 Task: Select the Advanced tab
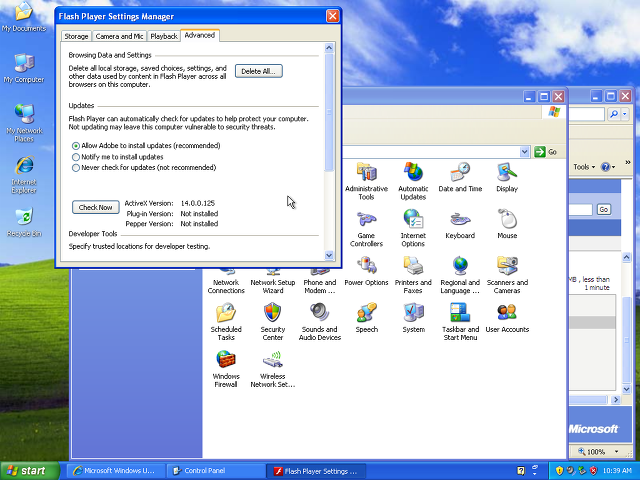(200, 36)
